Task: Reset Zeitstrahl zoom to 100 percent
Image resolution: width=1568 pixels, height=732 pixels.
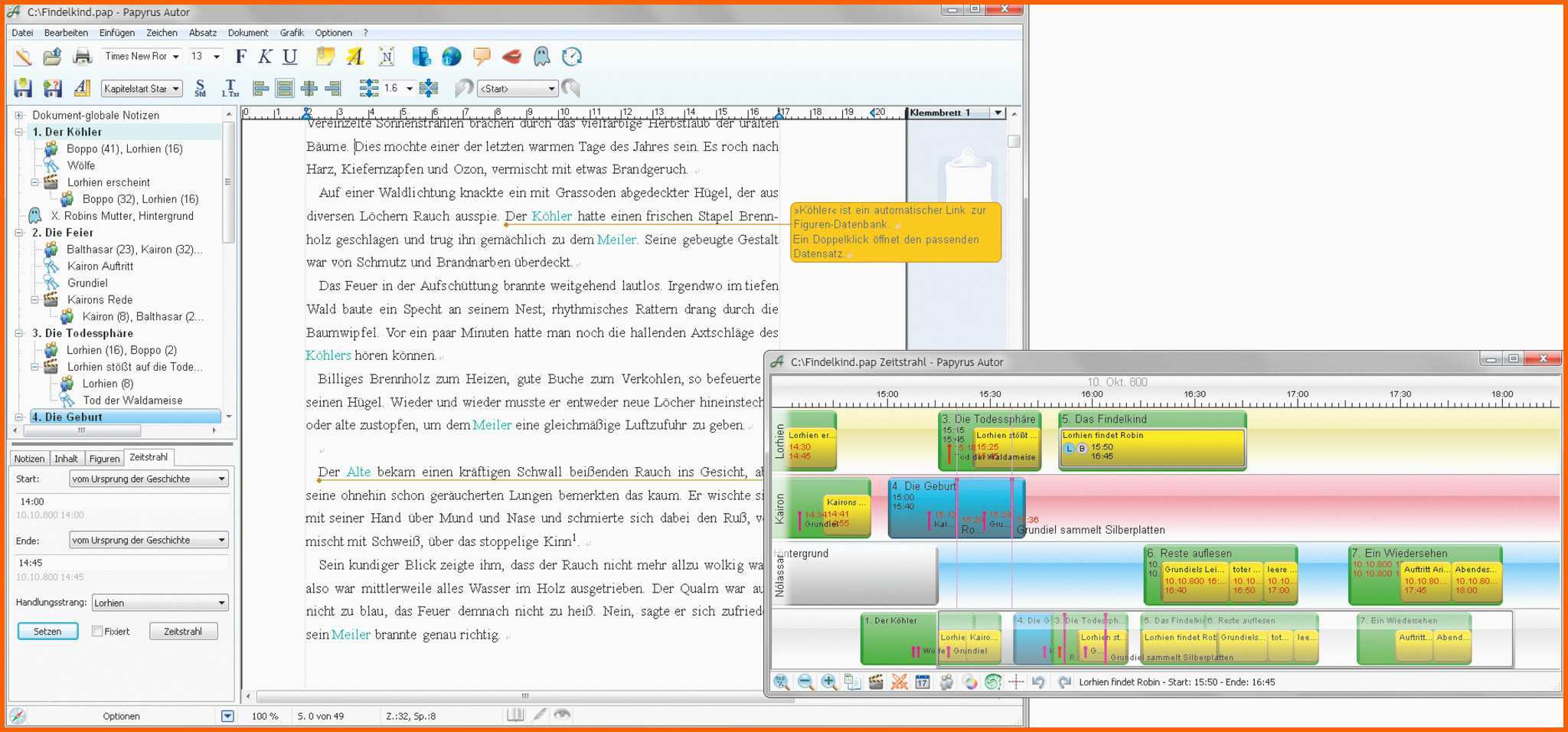Action: (781, 681)
